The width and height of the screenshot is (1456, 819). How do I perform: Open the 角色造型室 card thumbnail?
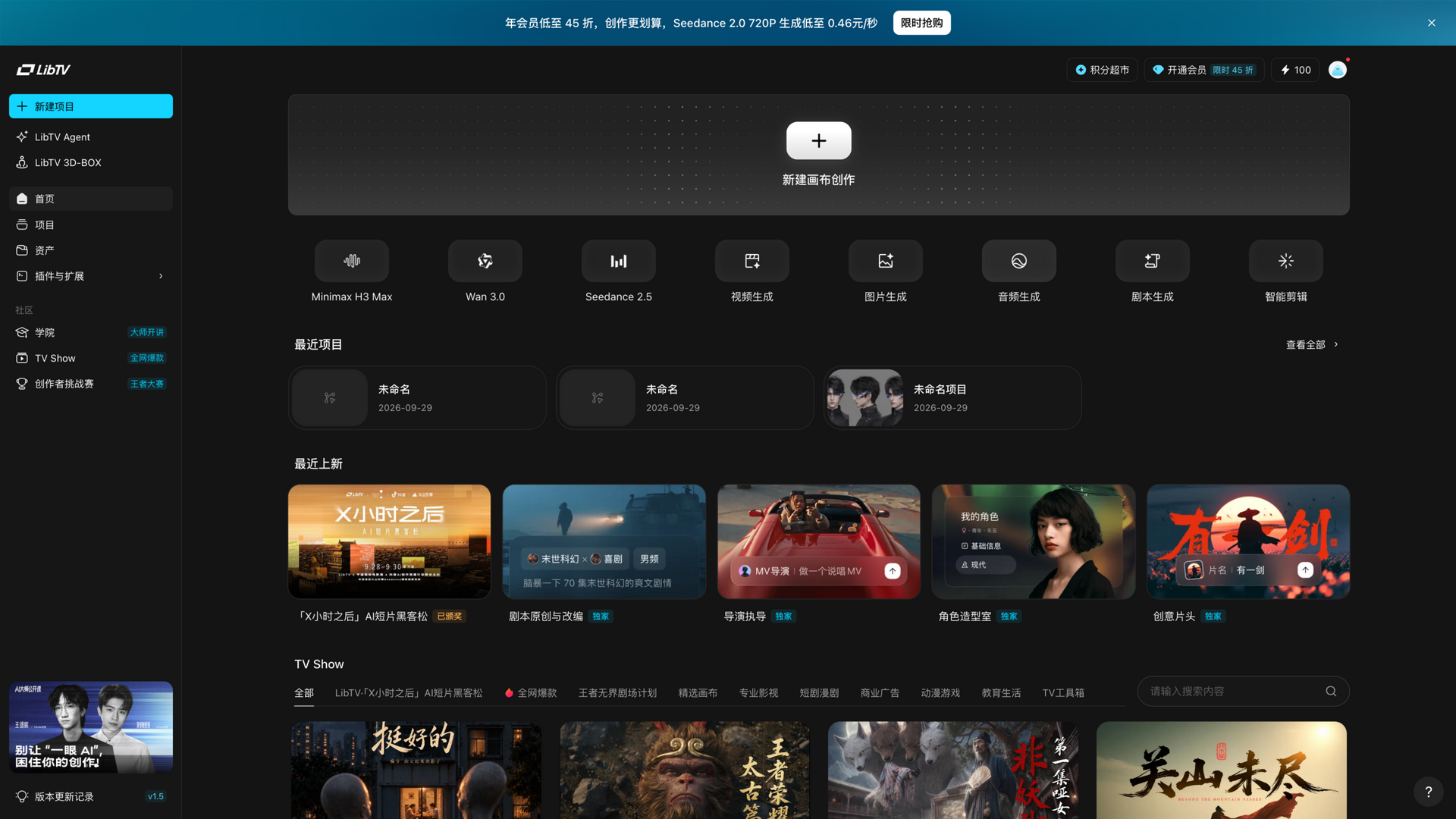click(x=1034, y=541)
